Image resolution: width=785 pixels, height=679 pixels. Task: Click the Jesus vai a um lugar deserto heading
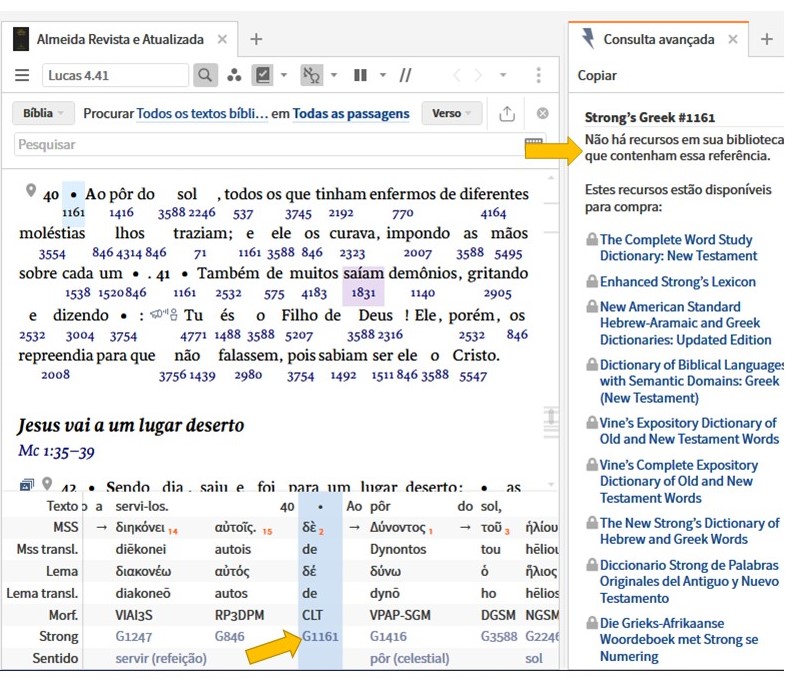coord(131,426)
